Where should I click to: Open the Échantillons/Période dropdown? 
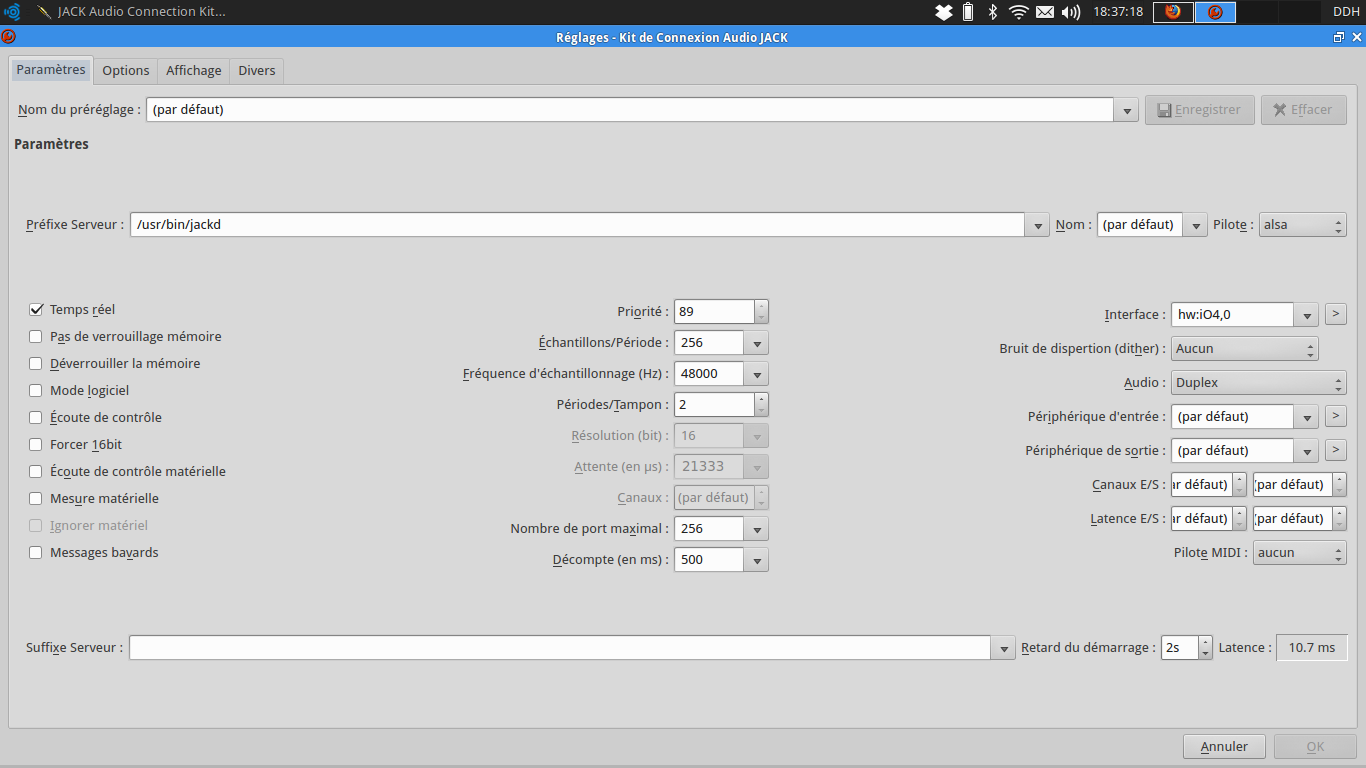pos(721,343)
